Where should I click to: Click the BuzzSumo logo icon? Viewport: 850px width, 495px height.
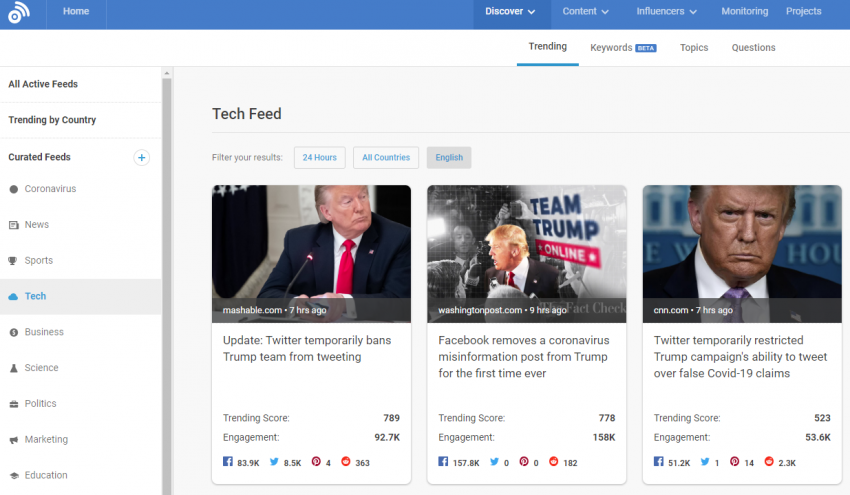point(18,12)
